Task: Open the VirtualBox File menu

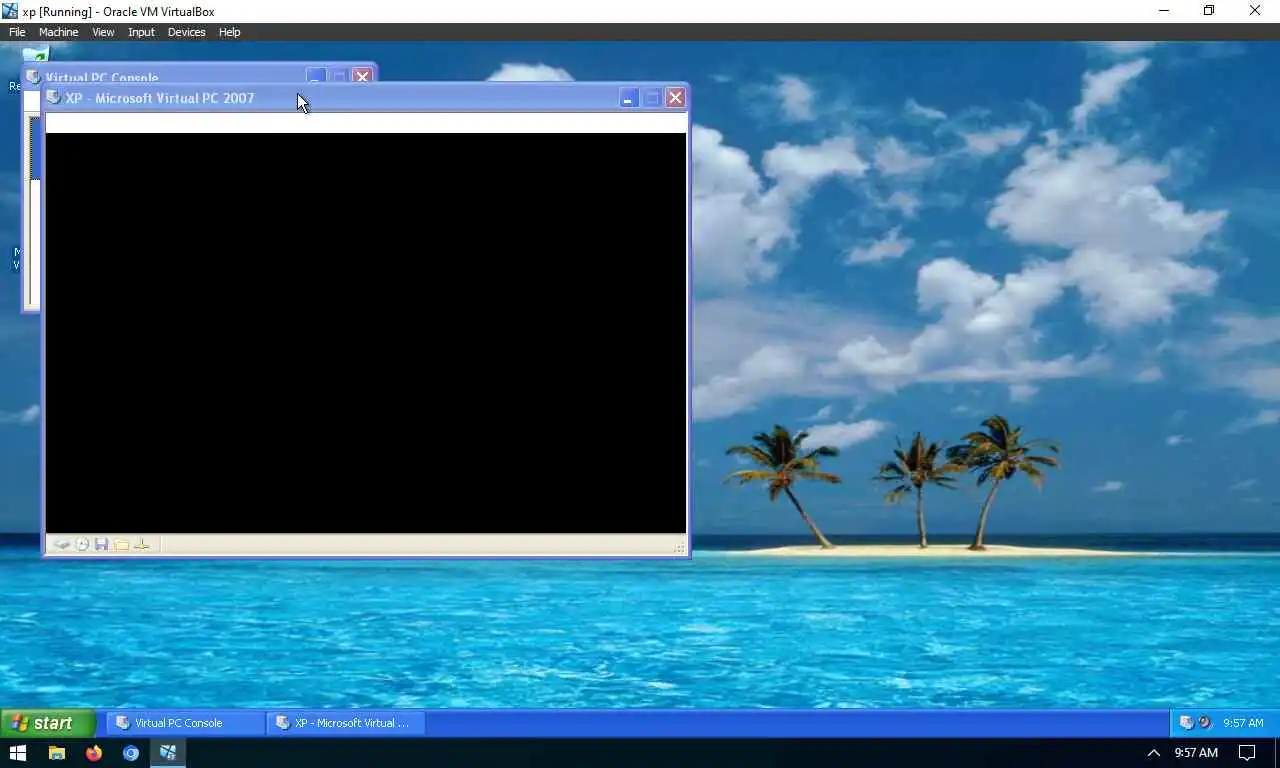Action: (17, 32)
